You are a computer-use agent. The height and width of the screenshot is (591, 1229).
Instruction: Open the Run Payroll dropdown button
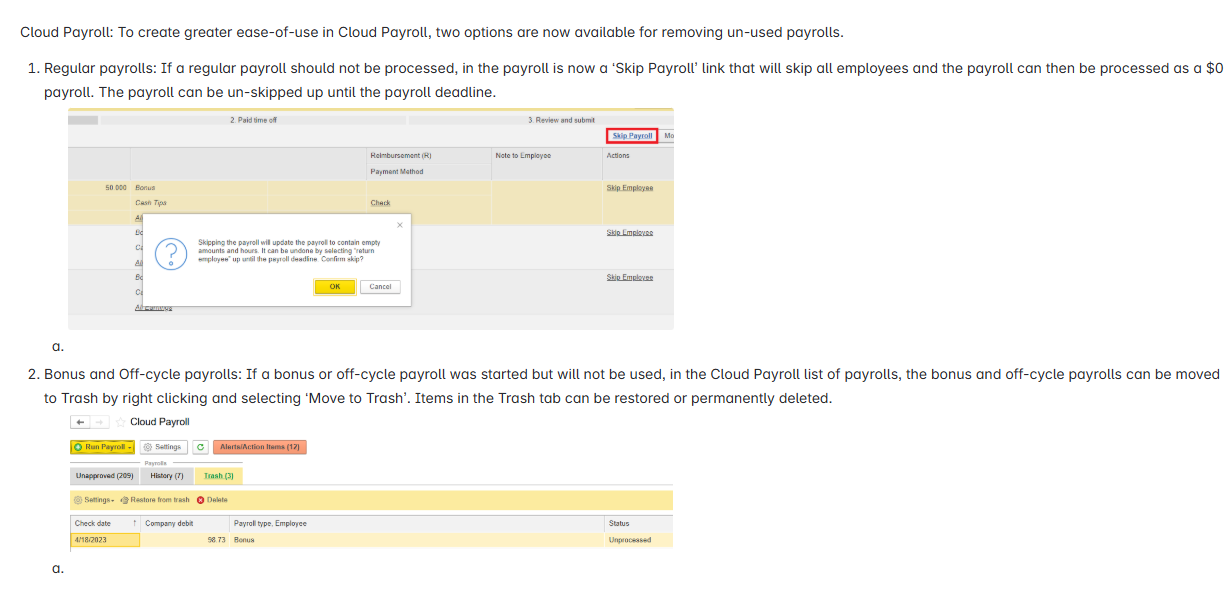click(x=102, y=447)
